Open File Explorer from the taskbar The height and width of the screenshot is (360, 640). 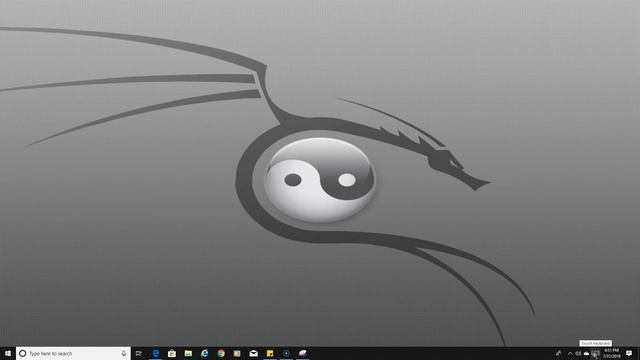point(188,353)
